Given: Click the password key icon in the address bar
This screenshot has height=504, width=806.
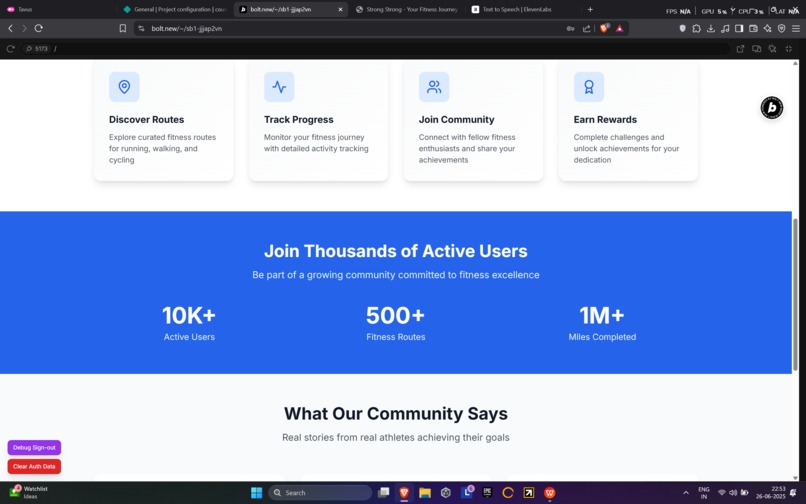Looking at the screenshot, I should (x=571, y=28).
